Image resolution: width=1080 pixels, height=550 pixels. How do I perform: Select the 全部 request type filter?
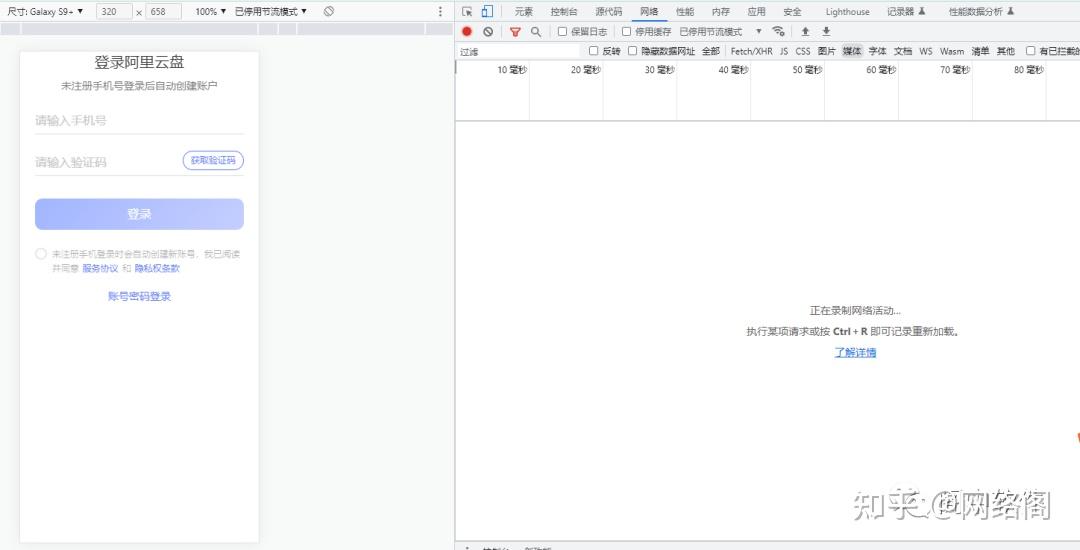pos(711,51)
